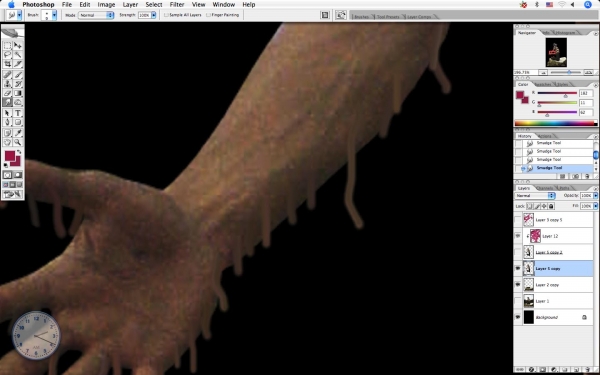Create a new layer in Layers panel
The image size is (600, 375).
(576, 370)
